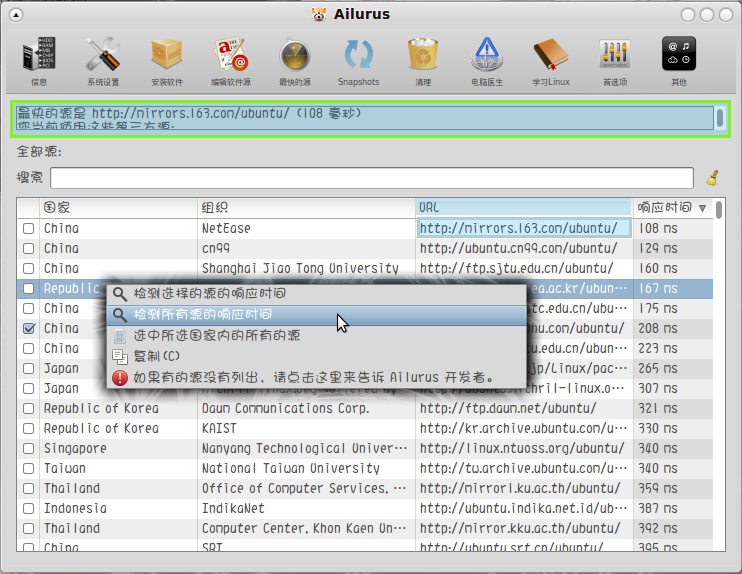Select URL http://ubuntu.cn99.com/ubuntu/ cell

click(x=524, y=248)
